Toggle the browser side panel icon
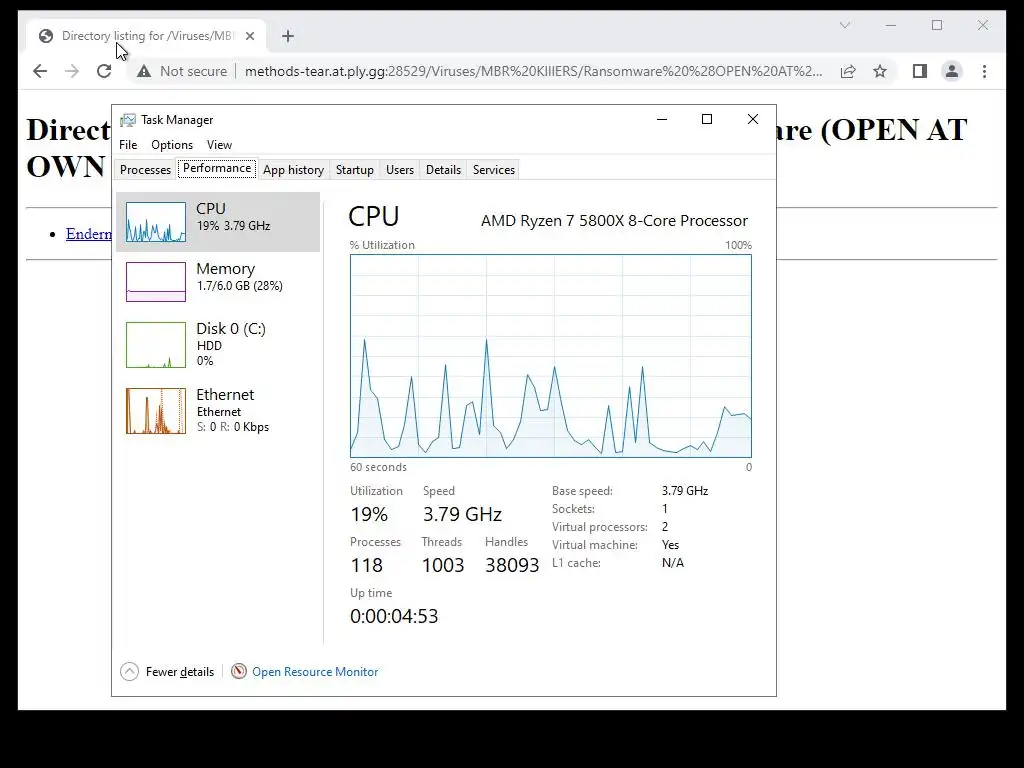 pos(920,71)
